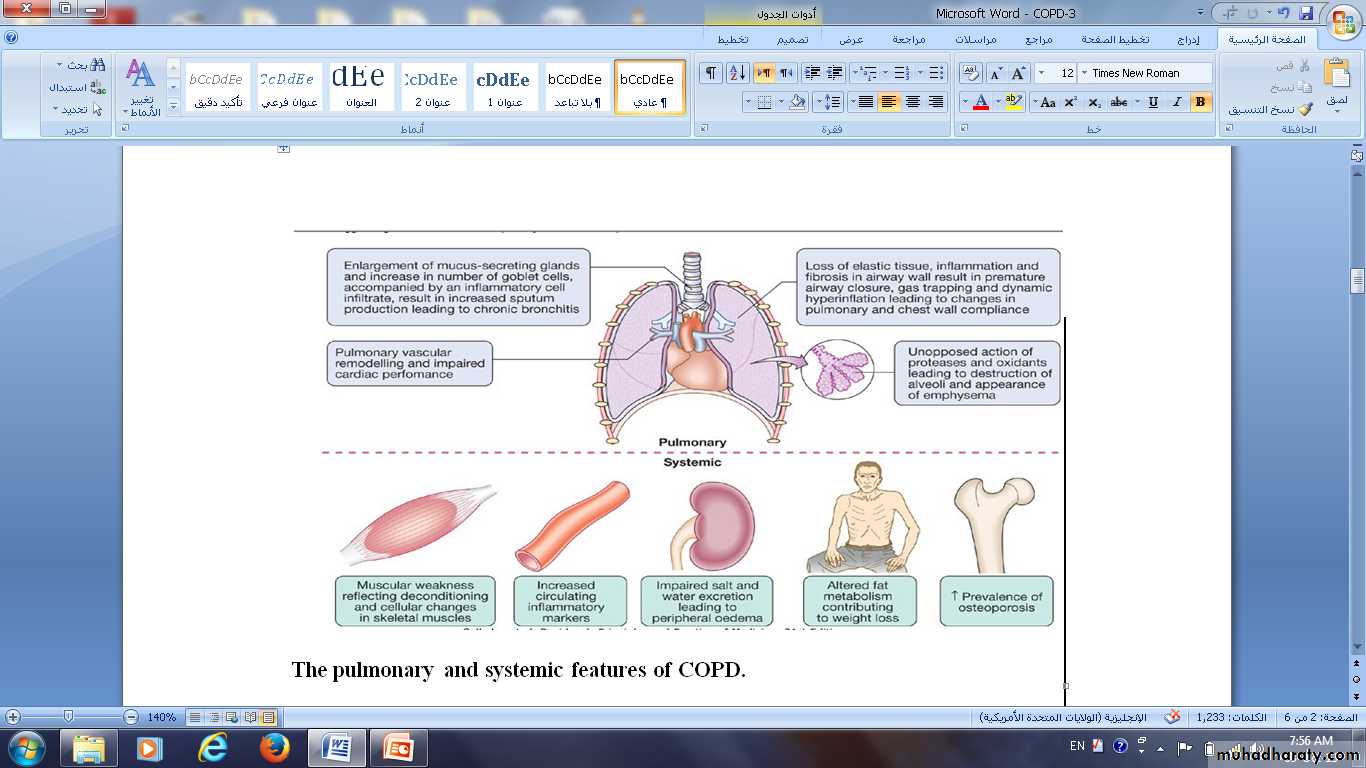1366x768 pixels.
Task: Click the Clear Formatting eraser icon
Action: pos(971,73)
